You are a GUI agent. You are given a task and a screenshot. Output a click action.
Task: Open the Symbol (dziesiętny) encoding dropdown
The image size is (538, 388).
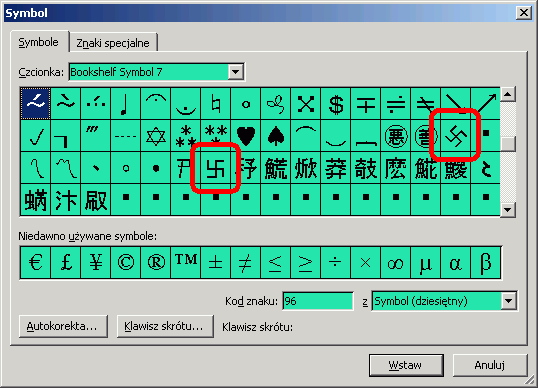coord(508,301)
